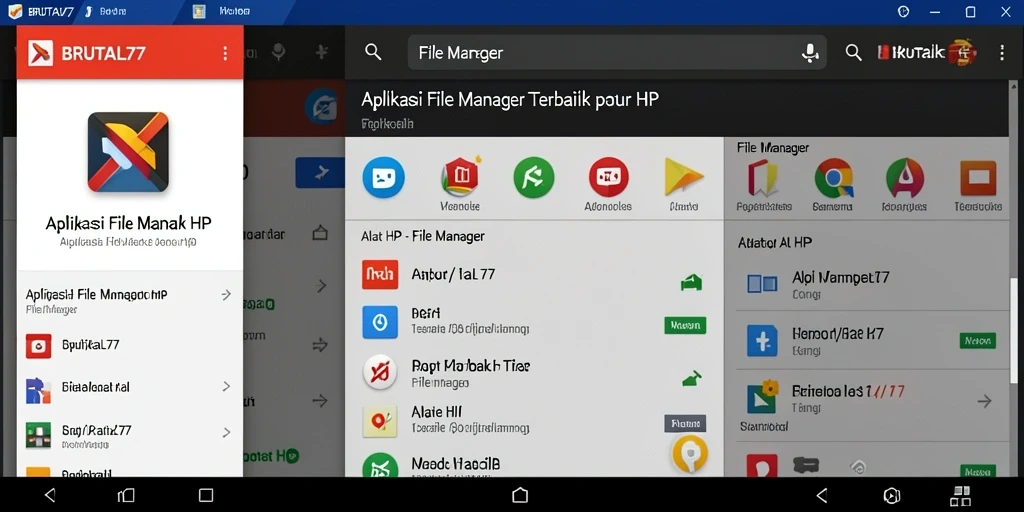The image size is (1024, 512).
Task: Open the BRUTAL77 panel three-dot menu
Action: coord(225,53)
